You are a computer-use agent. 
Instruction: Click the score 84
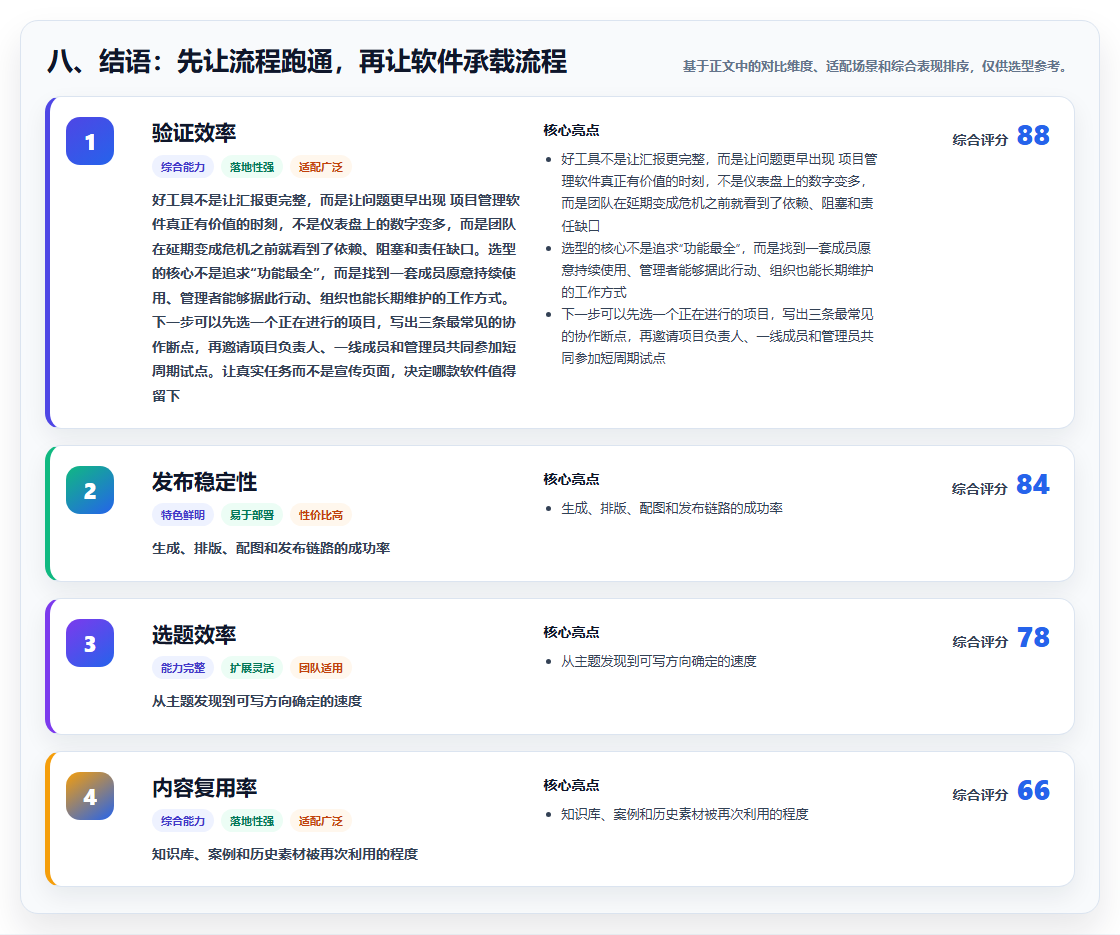[x=1033, y=484]
